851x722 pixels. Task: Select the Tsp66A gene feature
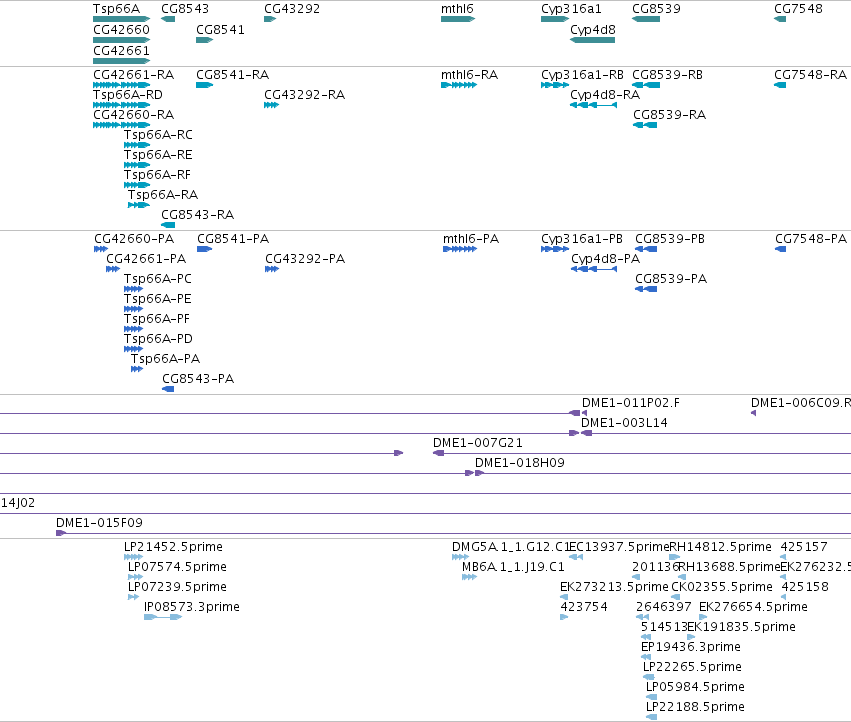[122, 19]
